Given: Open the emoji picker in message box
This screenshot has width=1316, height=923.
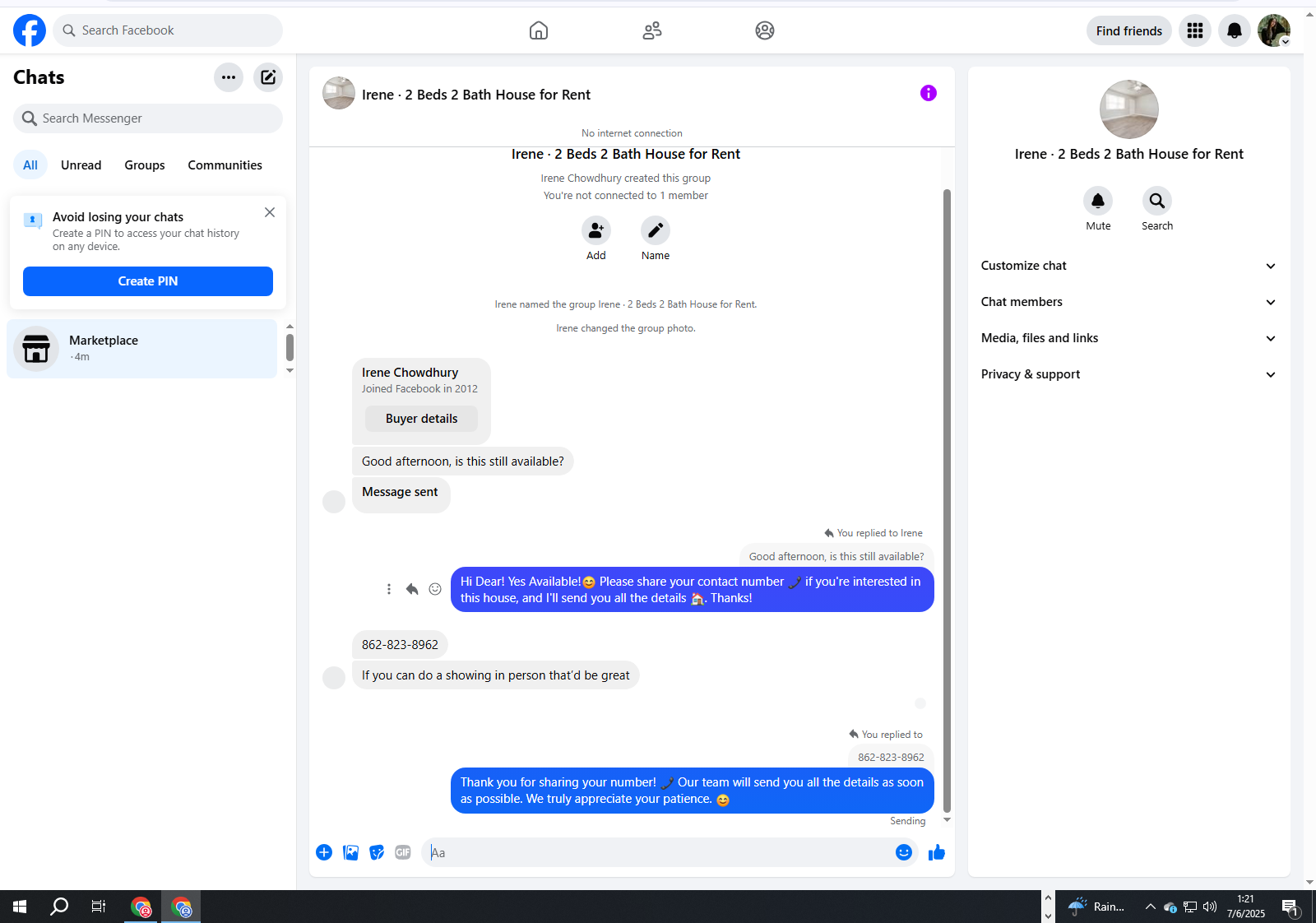Looking at the screenshot, I should 904,852.
